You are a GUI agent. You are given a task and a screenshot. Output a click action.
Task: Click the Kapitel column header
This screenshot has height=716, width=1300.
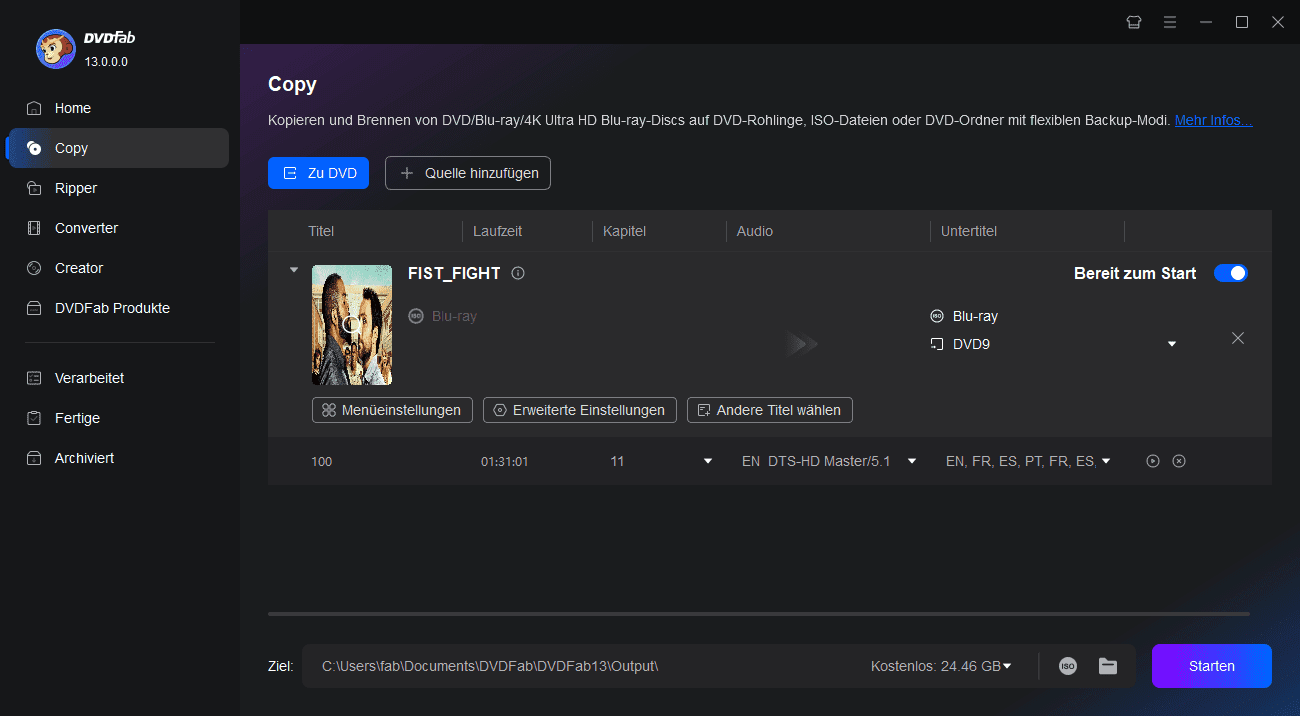click(x=625, y=231)
